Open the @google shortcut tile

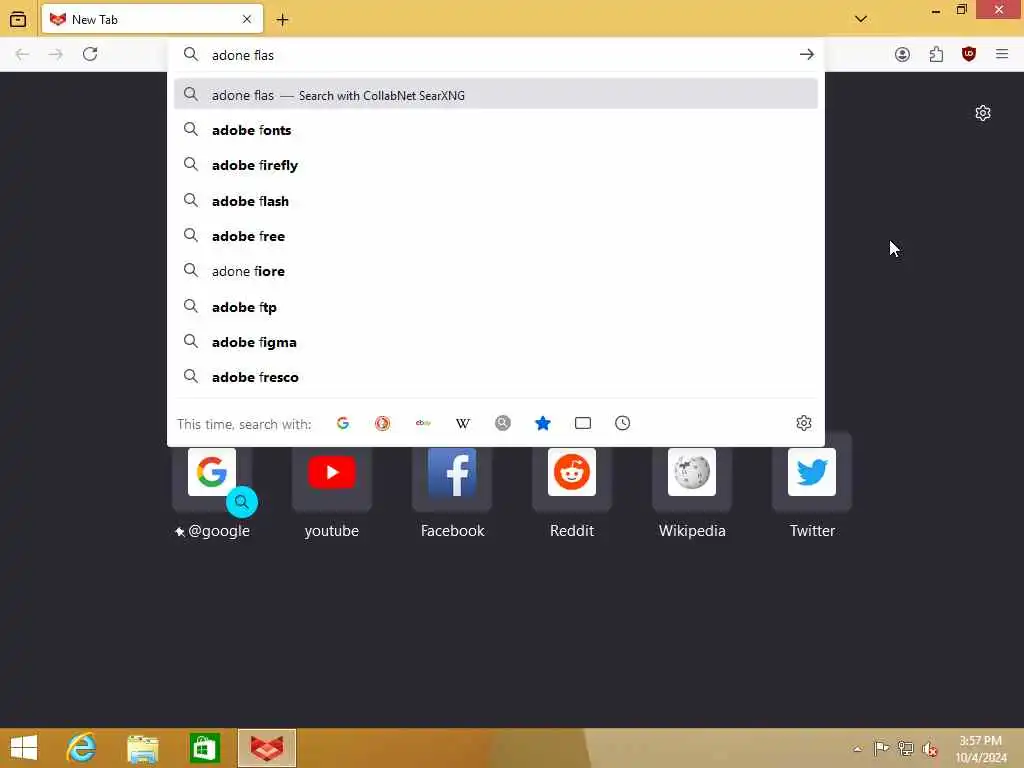[x=212, y=487]
